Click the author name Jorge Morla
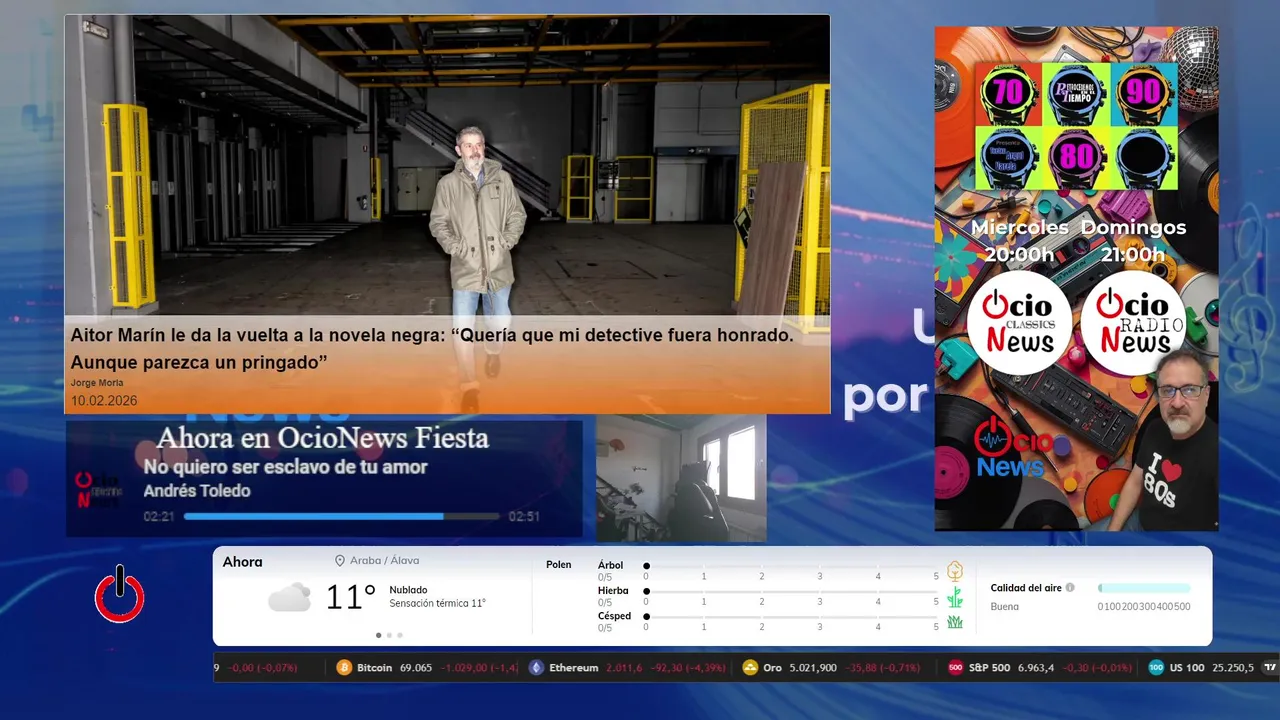1280x720 pixels. tap(96, 383)
